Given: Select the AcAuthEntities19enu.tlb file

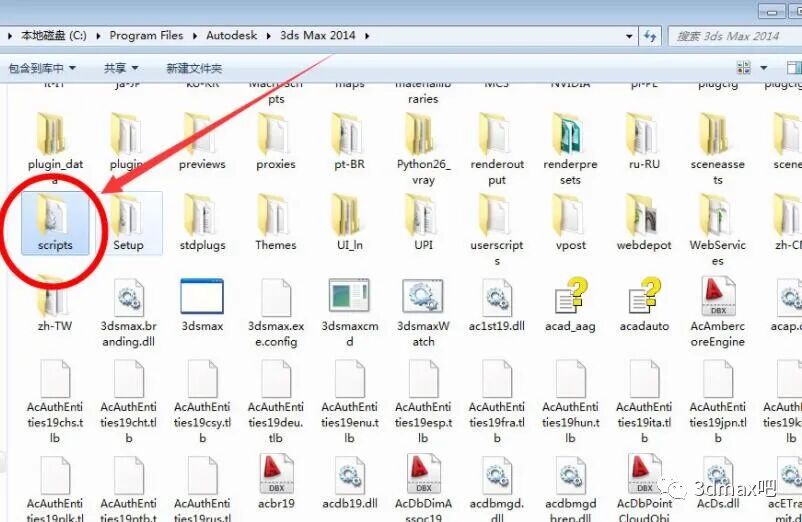Looking at the screenshot, I should [x=349, y=401].
